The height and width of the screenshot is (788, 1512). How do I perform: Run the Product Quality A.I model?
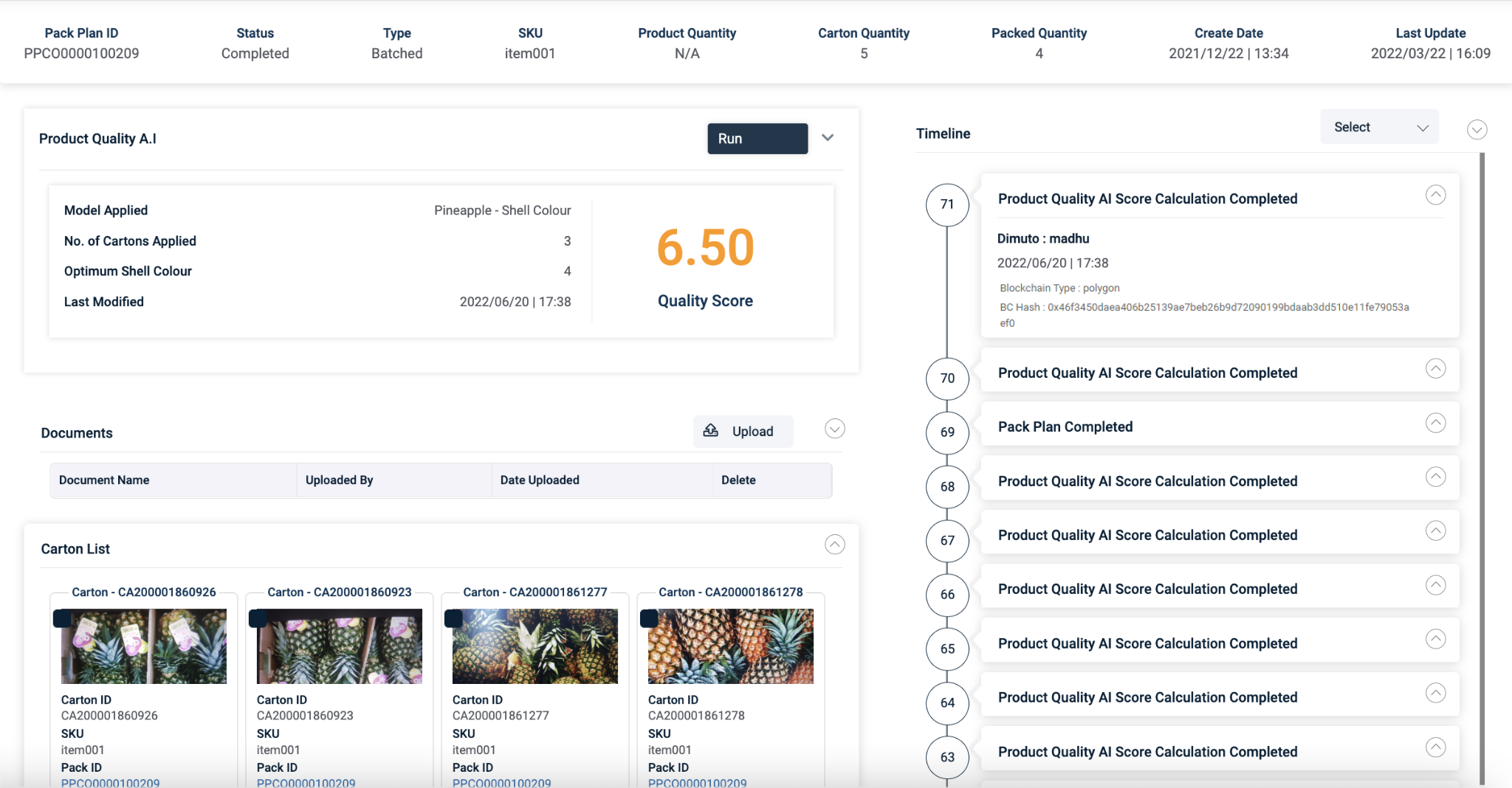click(x=757, y=139)
